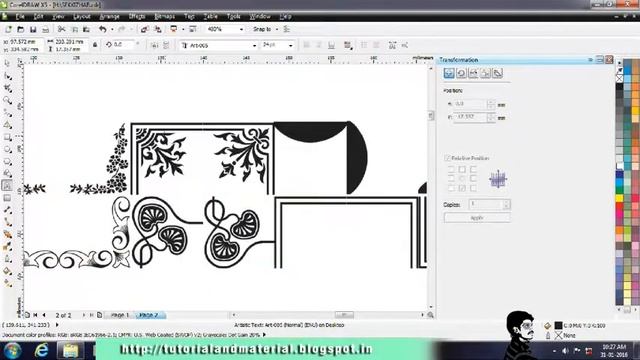Switch to the Page 1 tab

click(120, 315)
